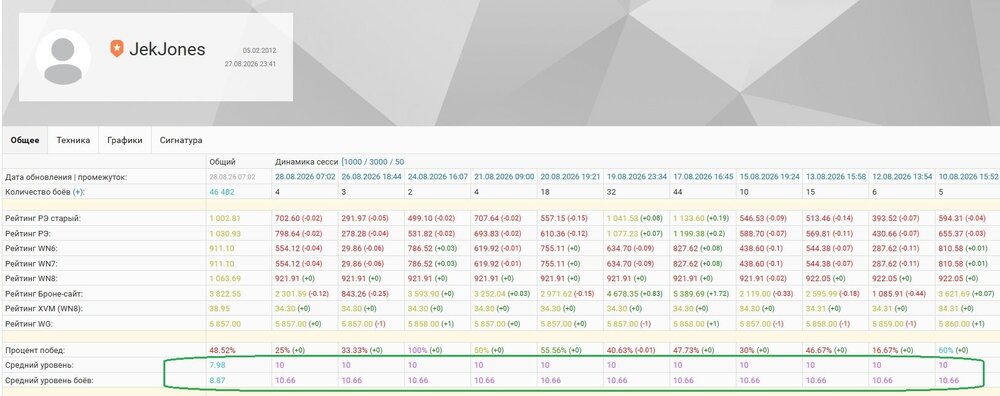The image size is (1000, 396).
Task: Open the 15.08.2026 19:24 session date
Action: 769,177
